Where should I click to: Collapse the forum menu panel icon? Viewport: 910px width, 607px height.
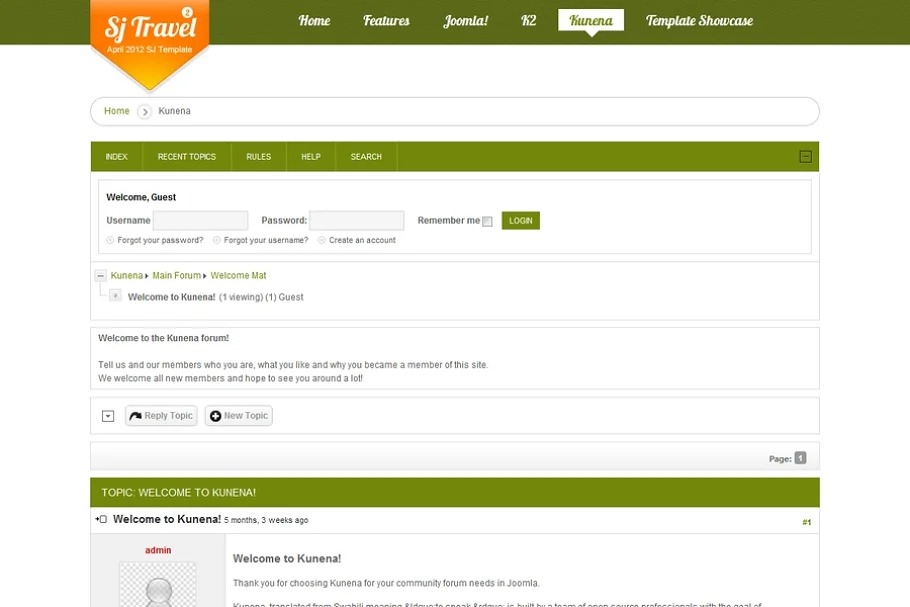tap(805, 157)
